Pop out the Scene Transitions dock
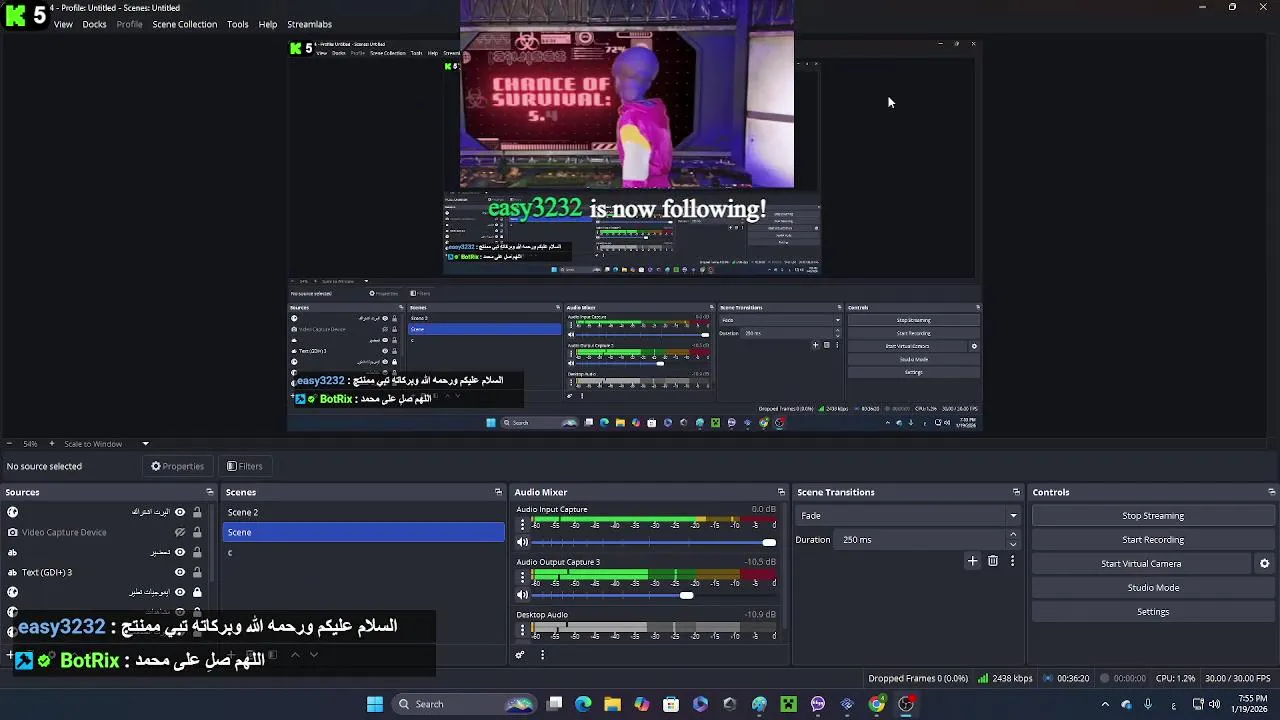Image resolution: width=1280 pixels, height=720 pixels. click(1016, 492)
